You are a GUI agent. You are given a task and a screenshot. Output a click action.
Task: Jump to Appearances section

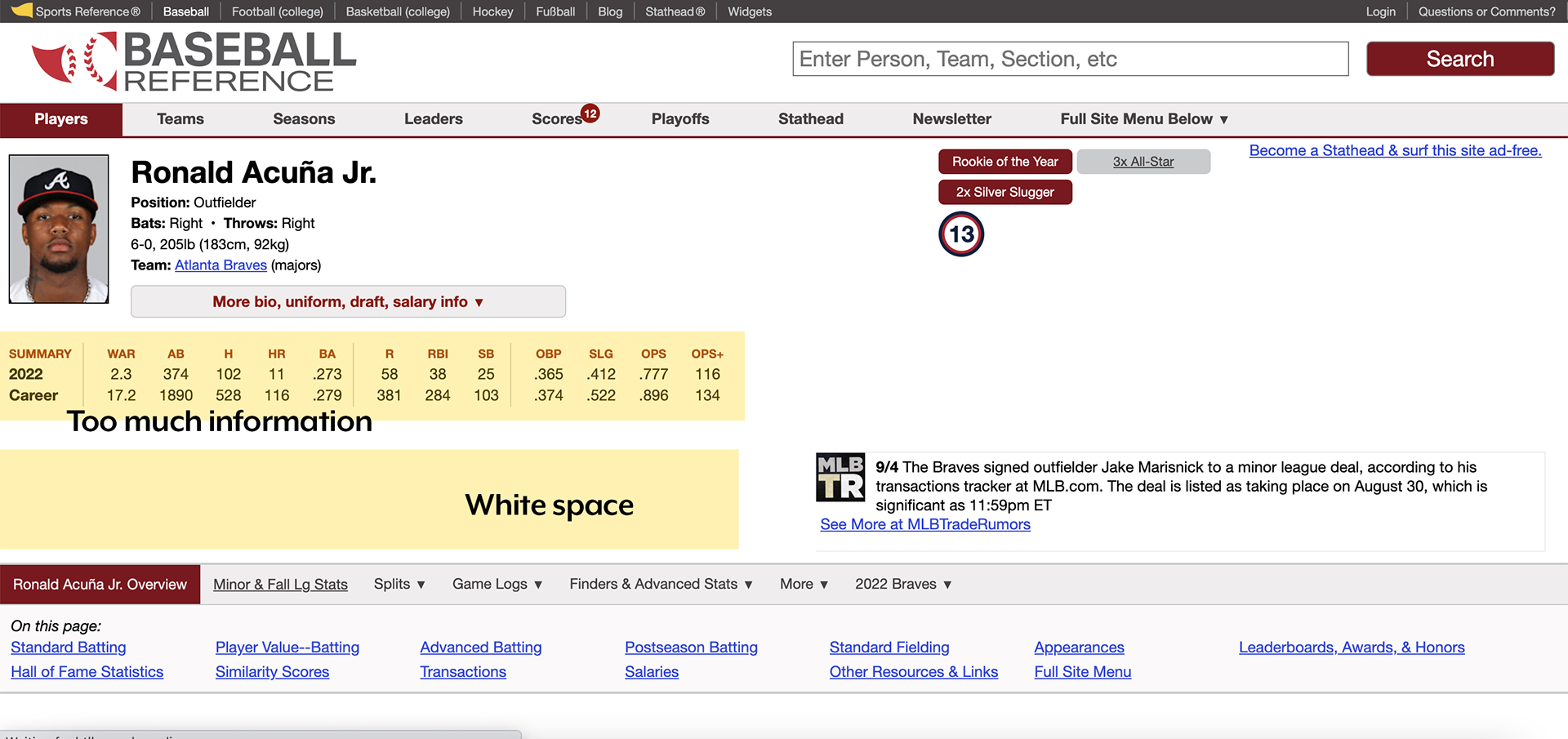[1079, 648]
